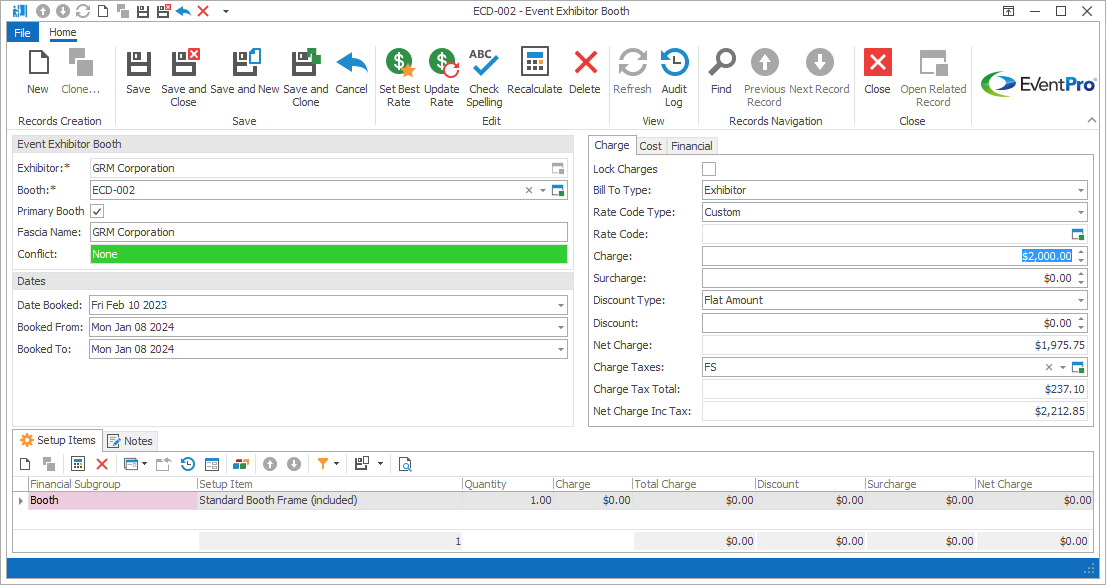Open the Bill To Type dropdown
The height and width of the screenshot is (585, 1106).
coord(1080,191)
